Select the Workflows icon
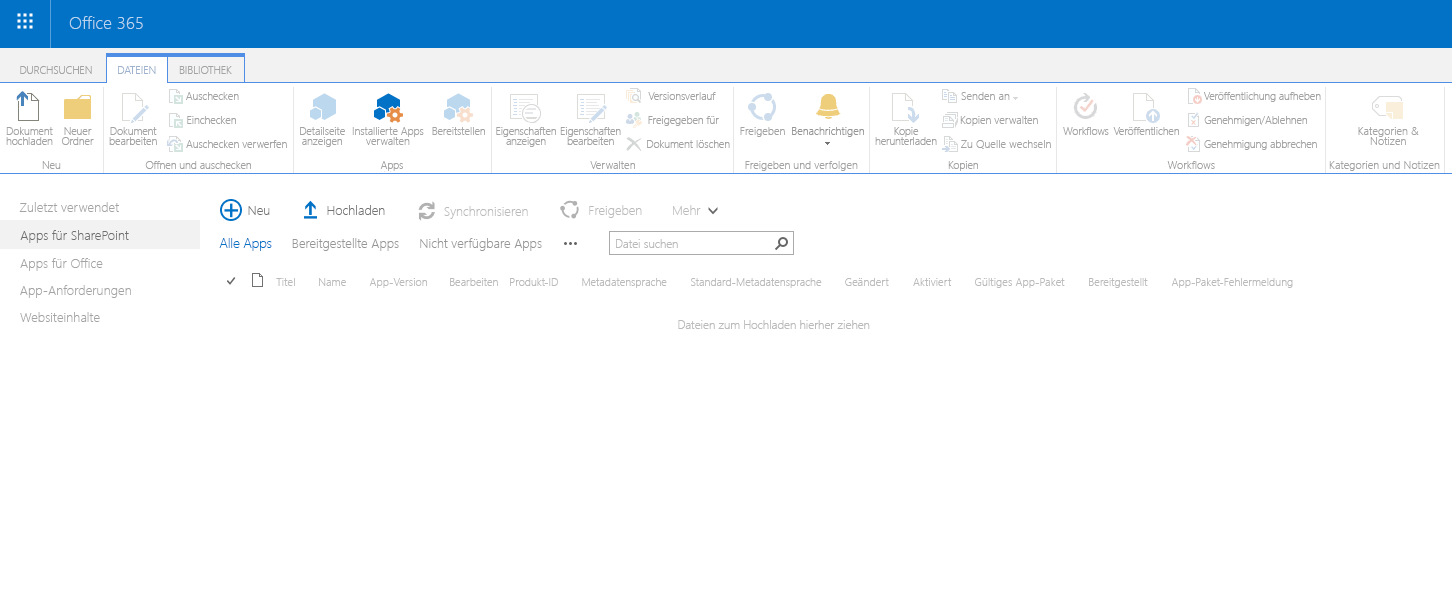1452x613 pixels. (x=1085, y=117)
